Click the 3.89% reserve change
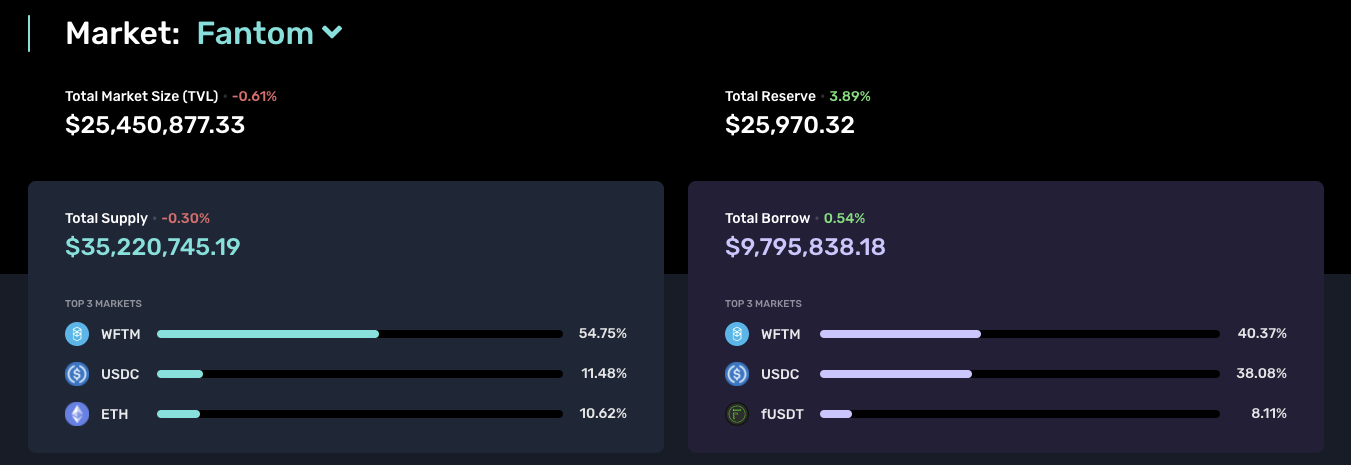The height and width of the screenshot is (465, 1351). click(x=850, y=97)
